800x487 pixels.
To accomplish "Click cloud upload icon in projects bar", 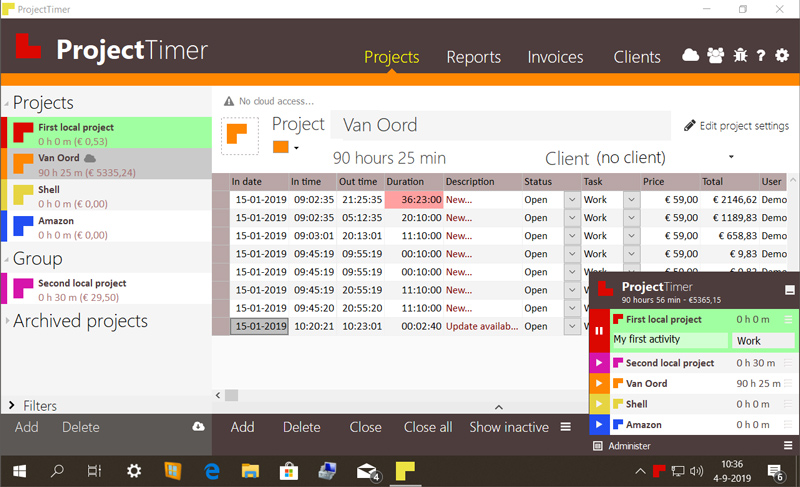I will pos(198,426).
